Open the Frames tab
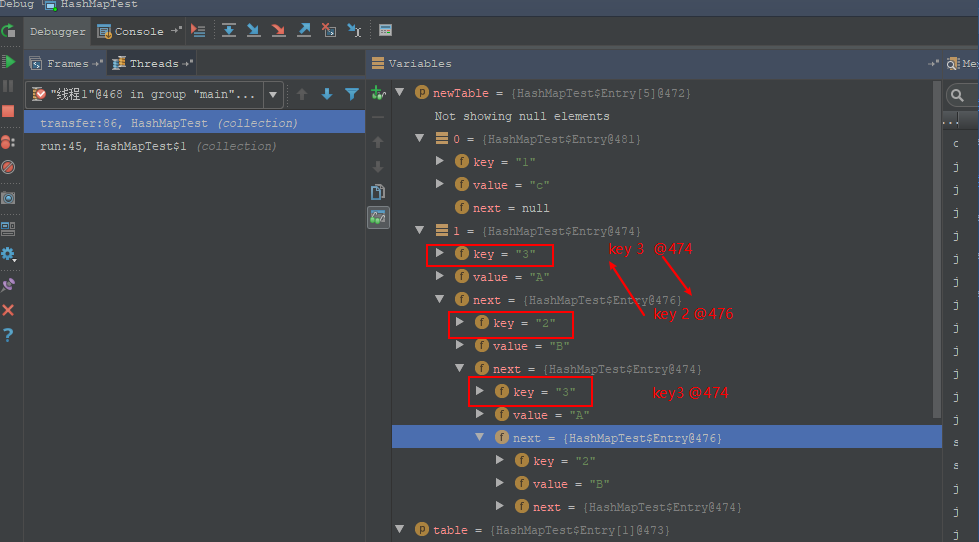 [66, 64]
